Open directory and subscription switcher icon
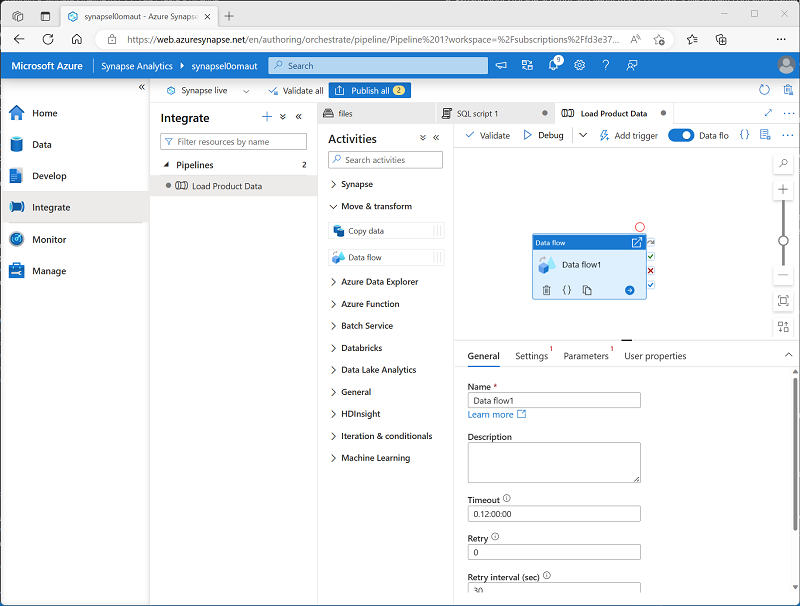Image resolution: width=800 pixels, height=606 pixels. (x=527, y=65)
